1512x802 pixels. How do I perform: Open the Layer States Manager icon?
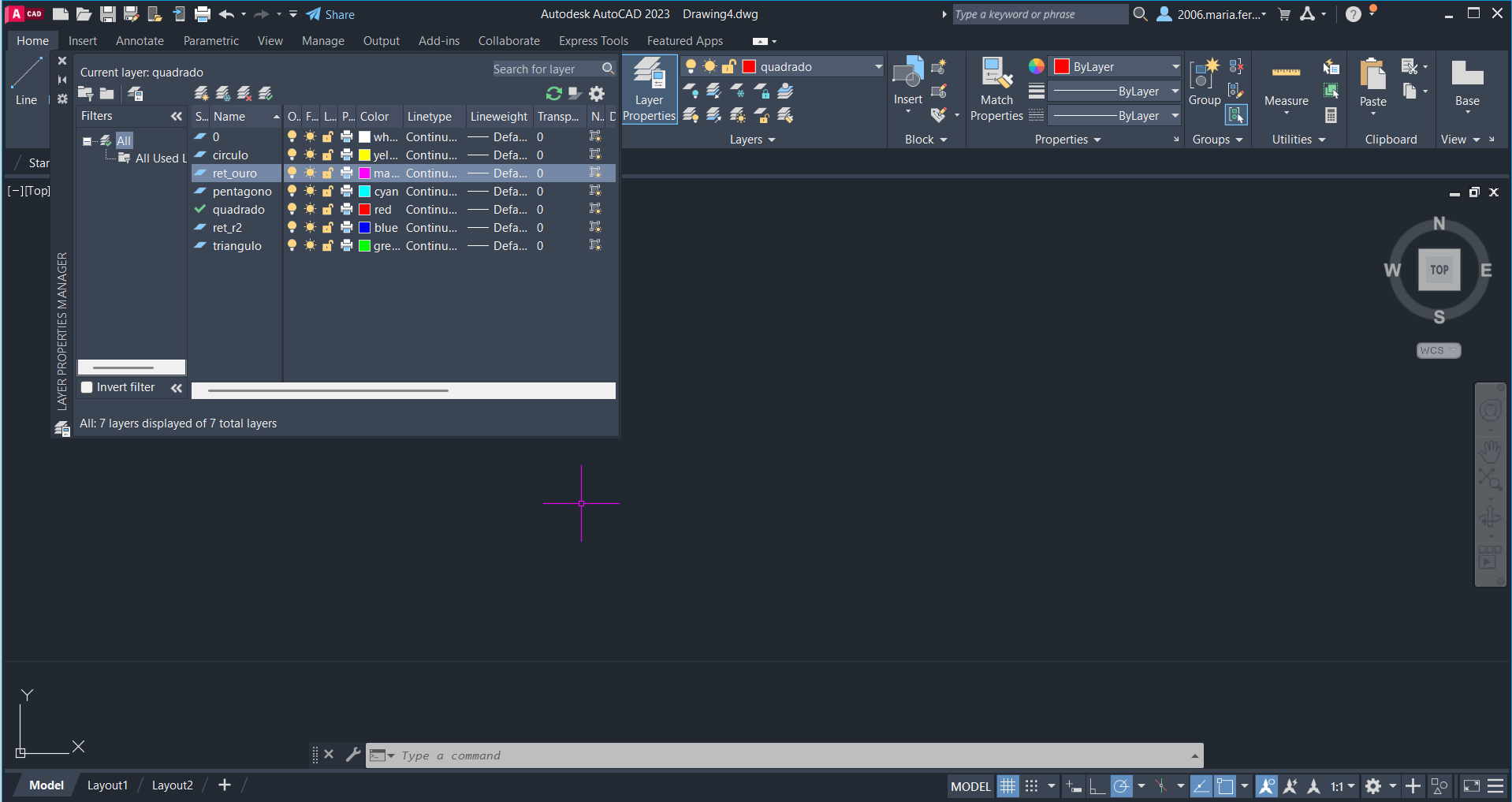[136, 94]
